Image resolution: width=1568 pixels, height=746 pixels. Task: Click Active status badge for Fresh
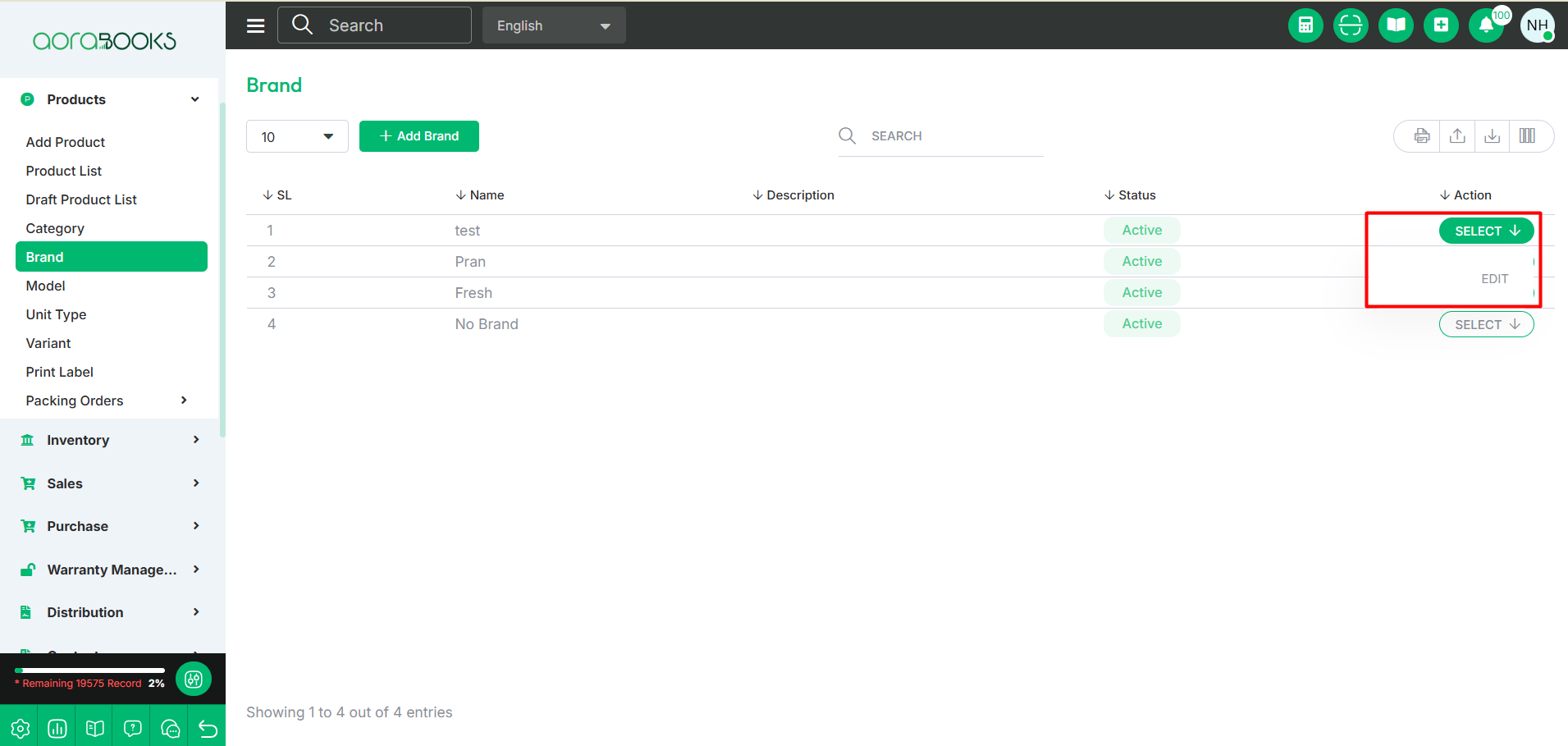[x=1142, y=292]
